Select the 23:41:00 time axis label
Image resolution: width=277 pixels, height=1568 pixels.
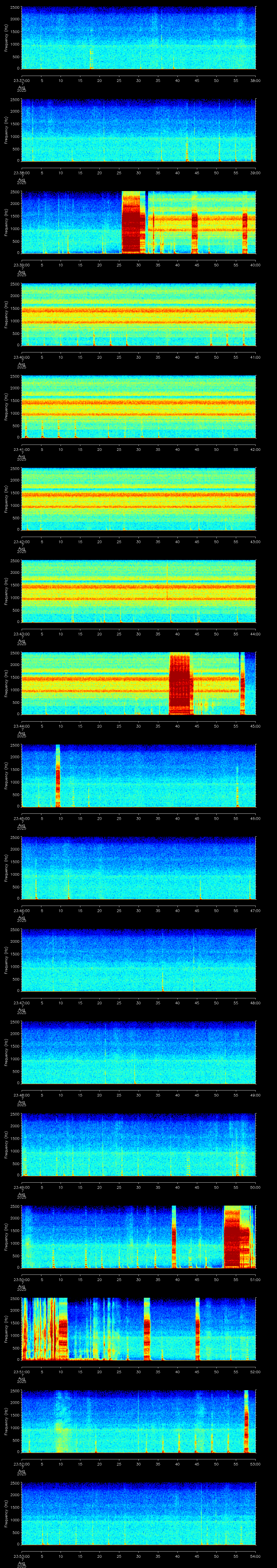click(21, 449)
